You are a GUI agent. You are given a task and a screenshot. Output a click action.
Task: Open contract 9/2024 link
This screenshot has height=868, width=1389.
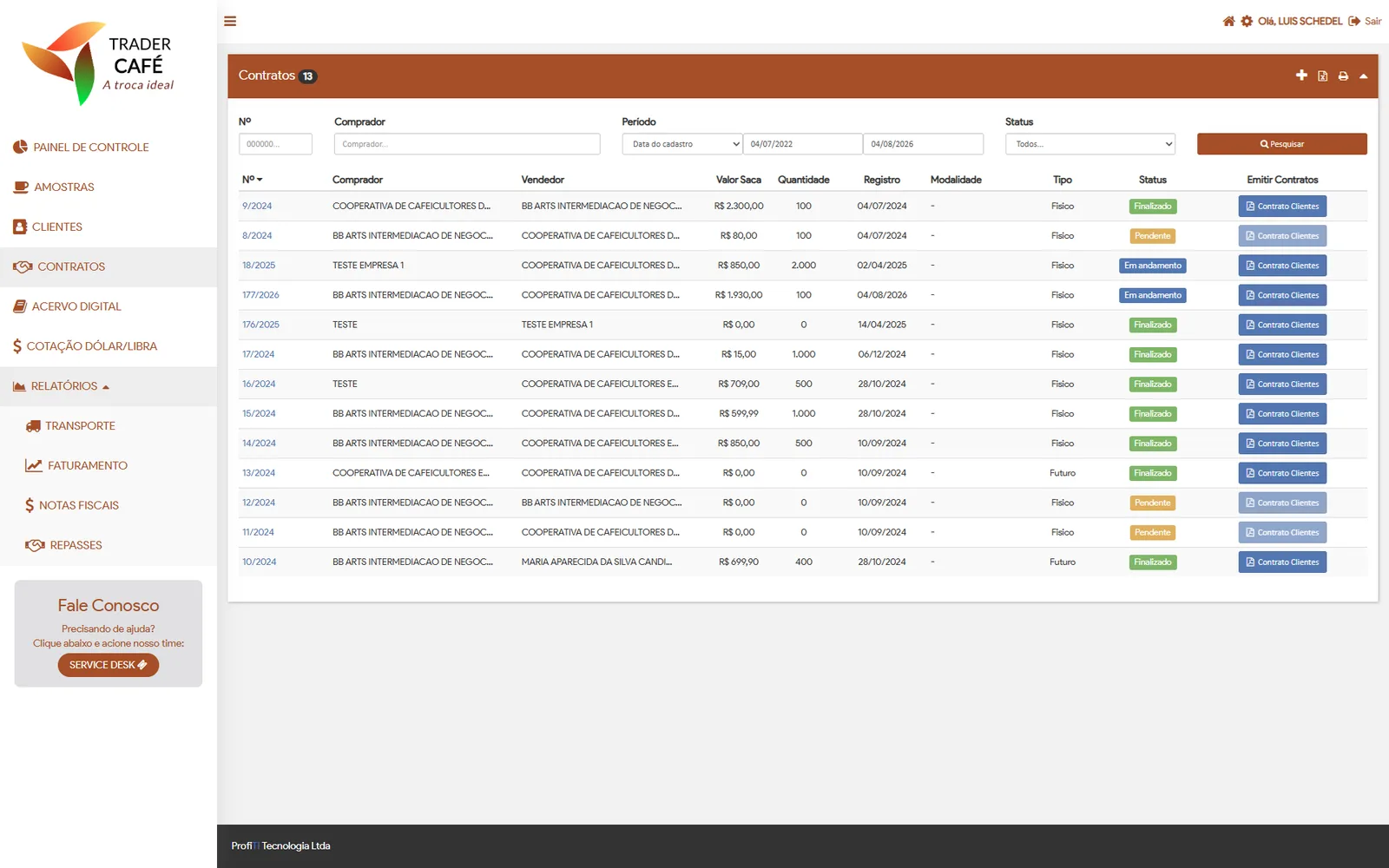pyautogui.click(x=257, y=207)
